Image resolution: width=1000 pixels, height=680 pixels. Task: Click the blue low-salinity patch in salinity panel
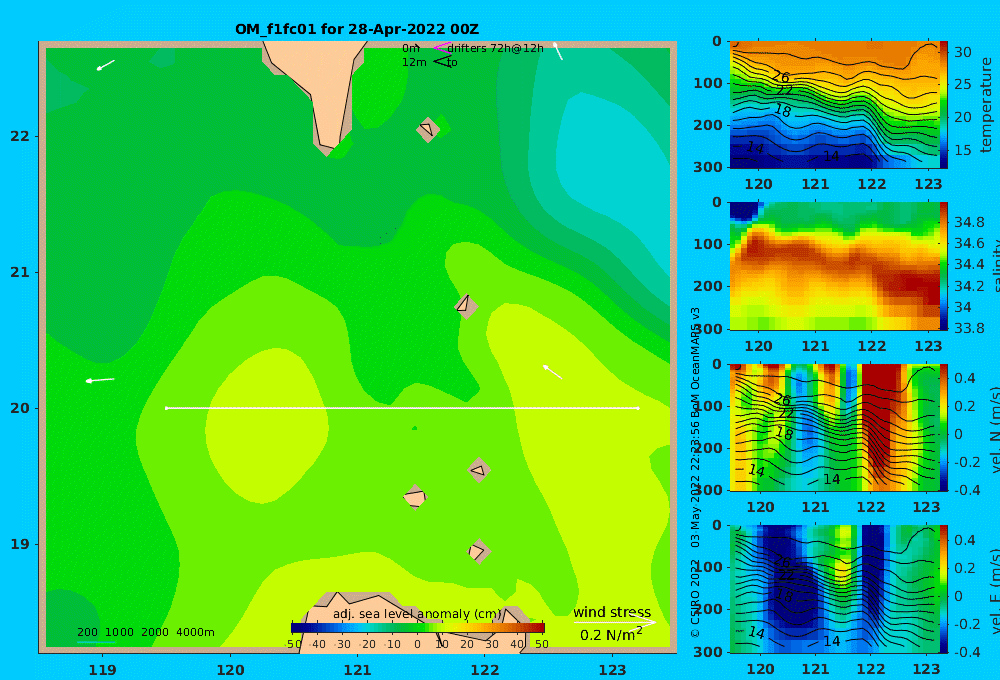click(744, 211)
